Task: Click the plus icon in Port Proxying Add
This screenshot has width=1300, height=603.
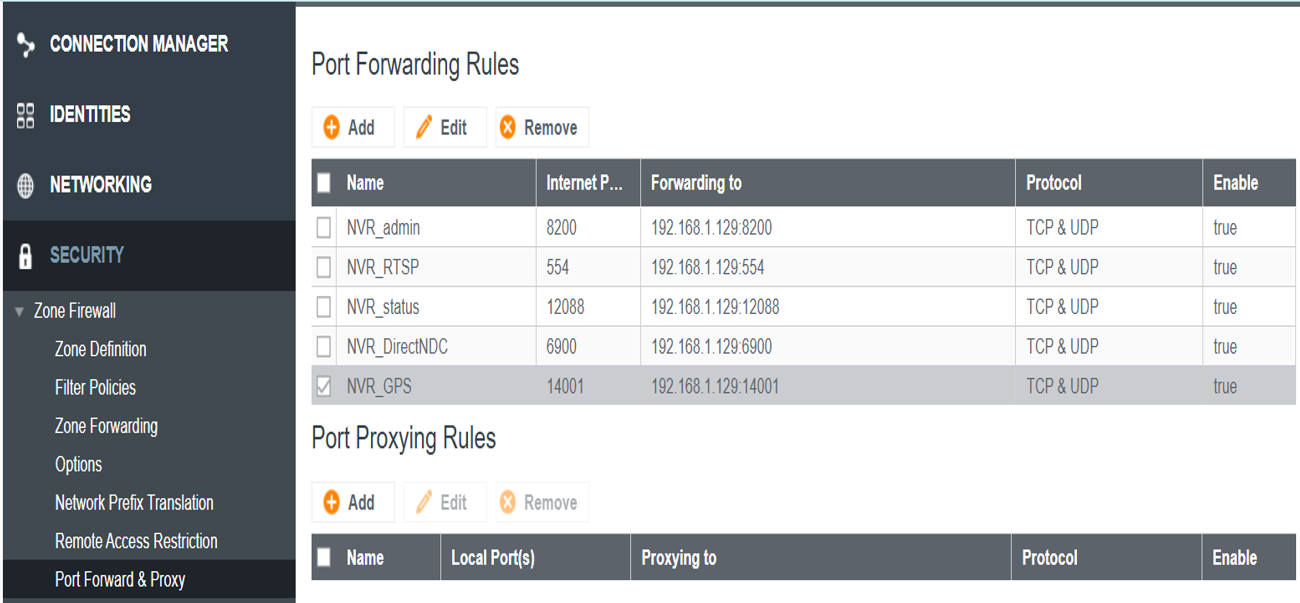Action: click(x=332, y=502)
